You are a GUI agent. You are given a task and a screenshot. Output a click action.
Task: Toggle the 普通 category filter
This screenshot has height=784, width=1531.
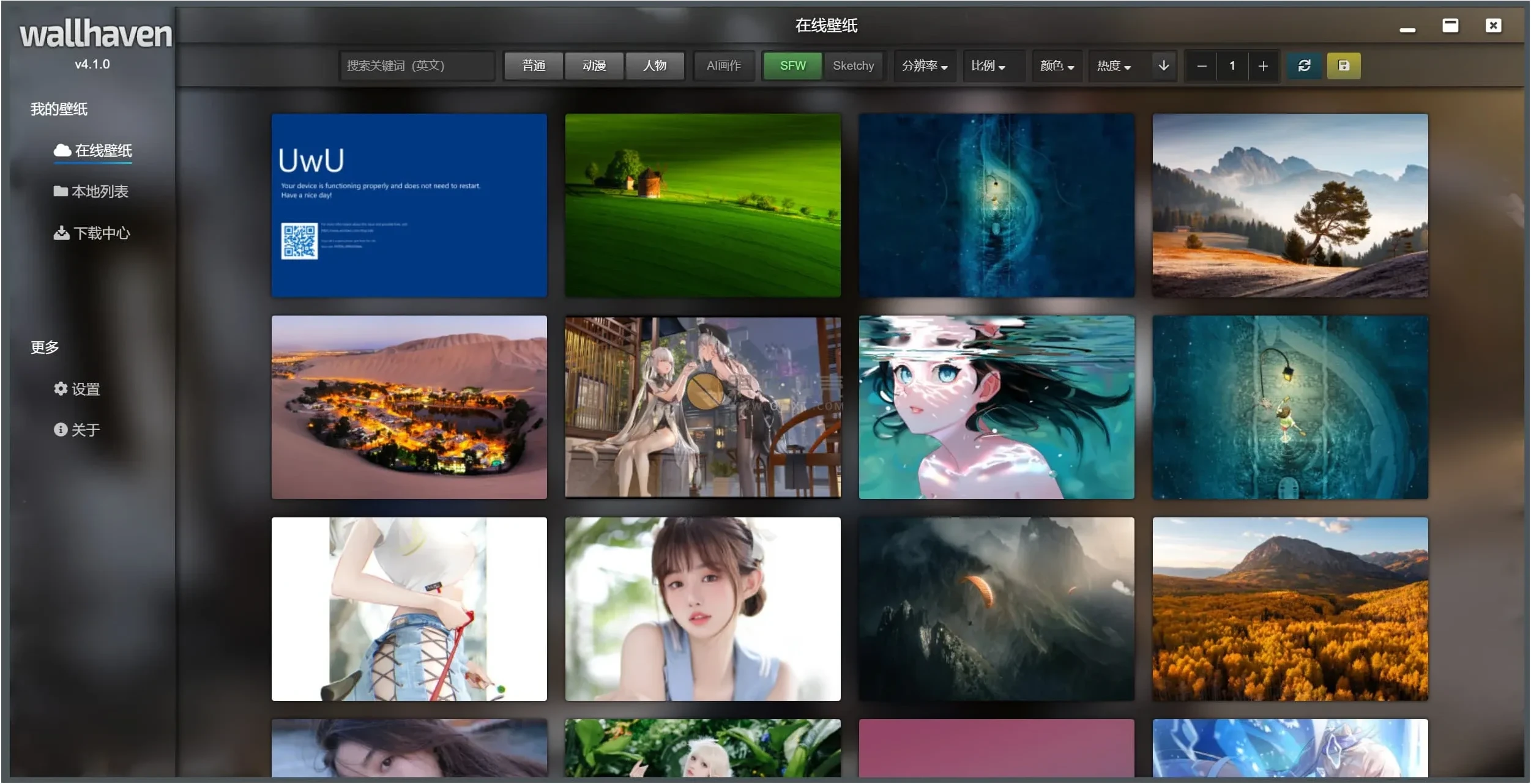click(533, 65)
